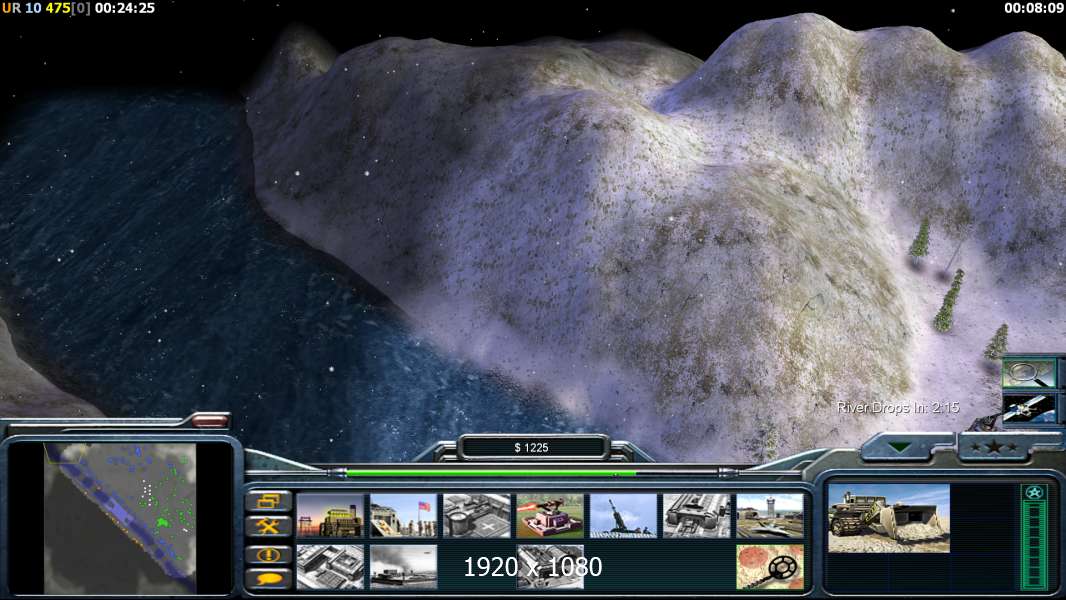This screenshot has width=1066, height=600.
Task: Open options via hammer and wrench button
Action: [269, 526]
